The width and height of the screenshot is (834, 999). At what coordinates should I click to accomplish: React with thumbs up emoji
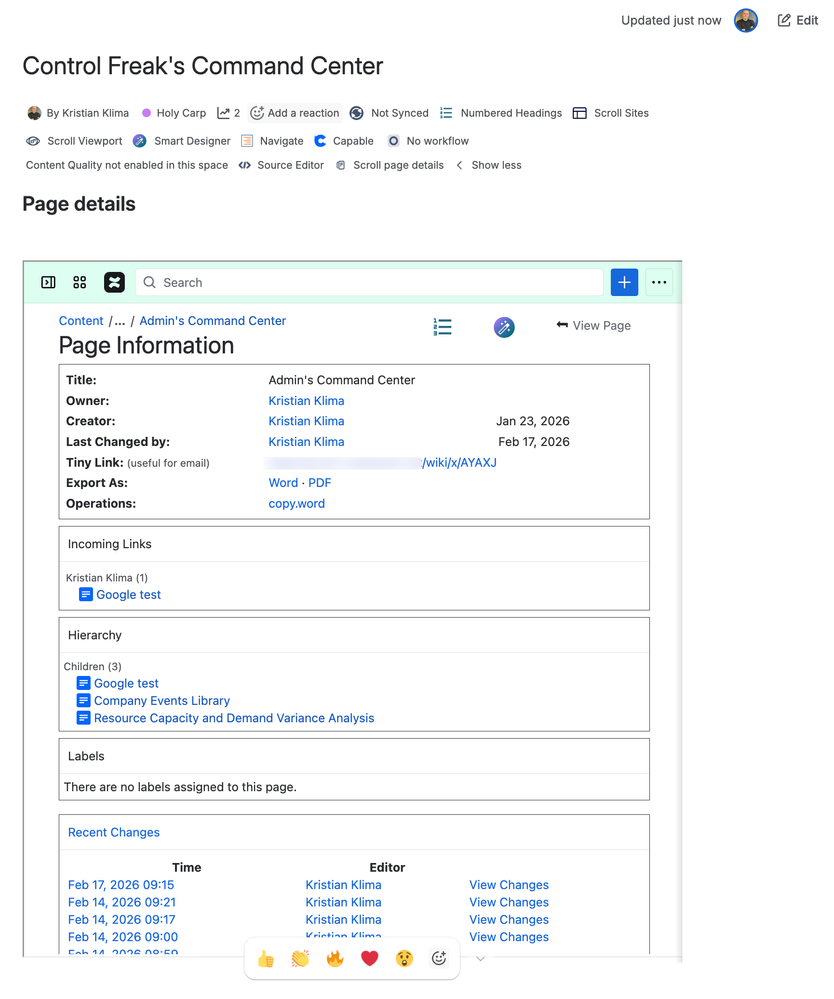click(x=266, y=958)
